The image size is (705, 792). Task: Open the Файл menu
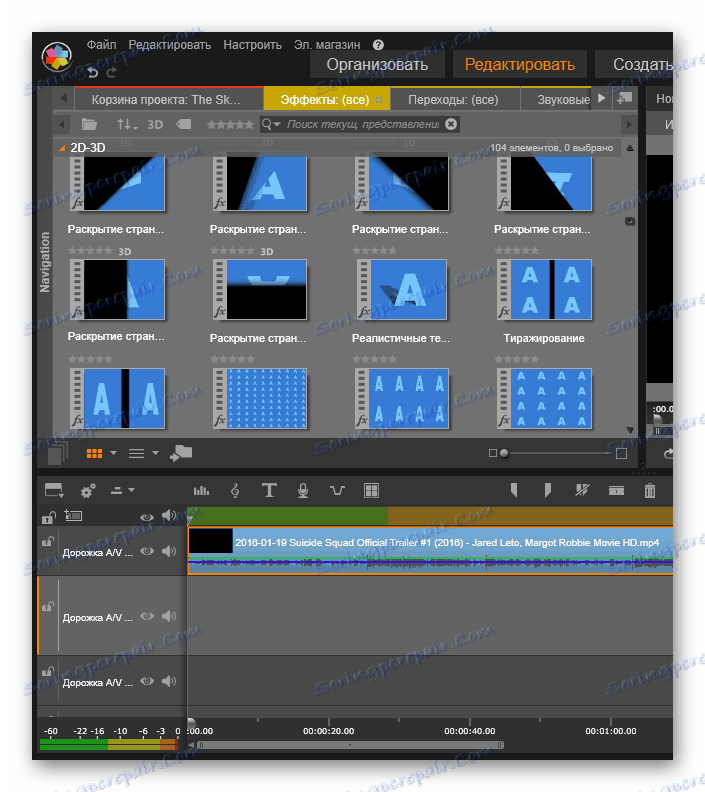(101, 45)
